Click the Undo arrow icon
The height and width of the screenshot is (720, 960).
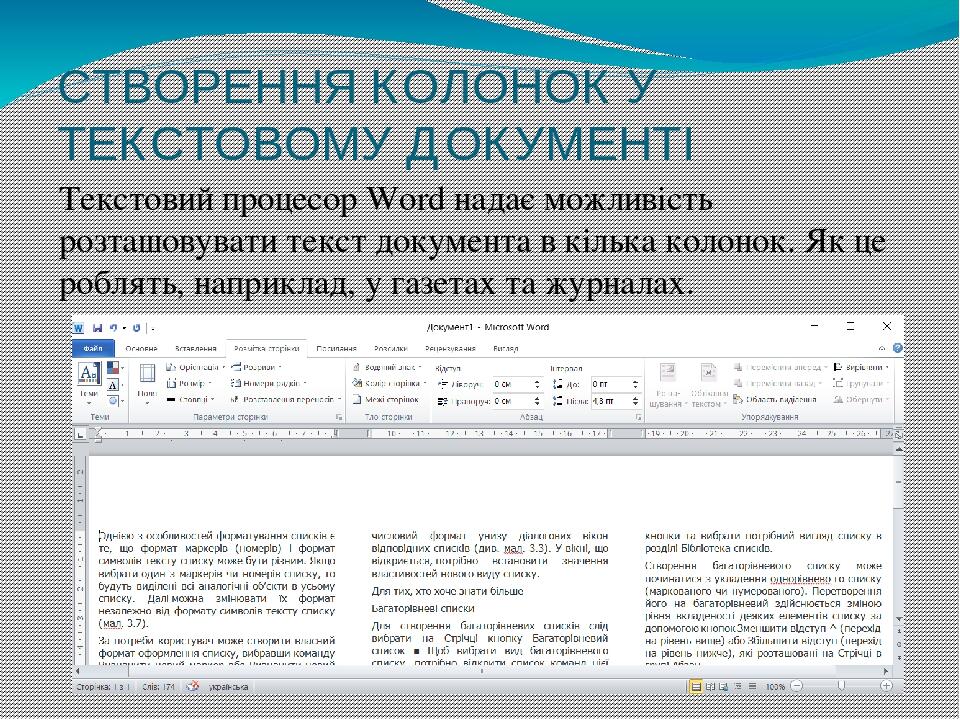[x=114, y=328]
